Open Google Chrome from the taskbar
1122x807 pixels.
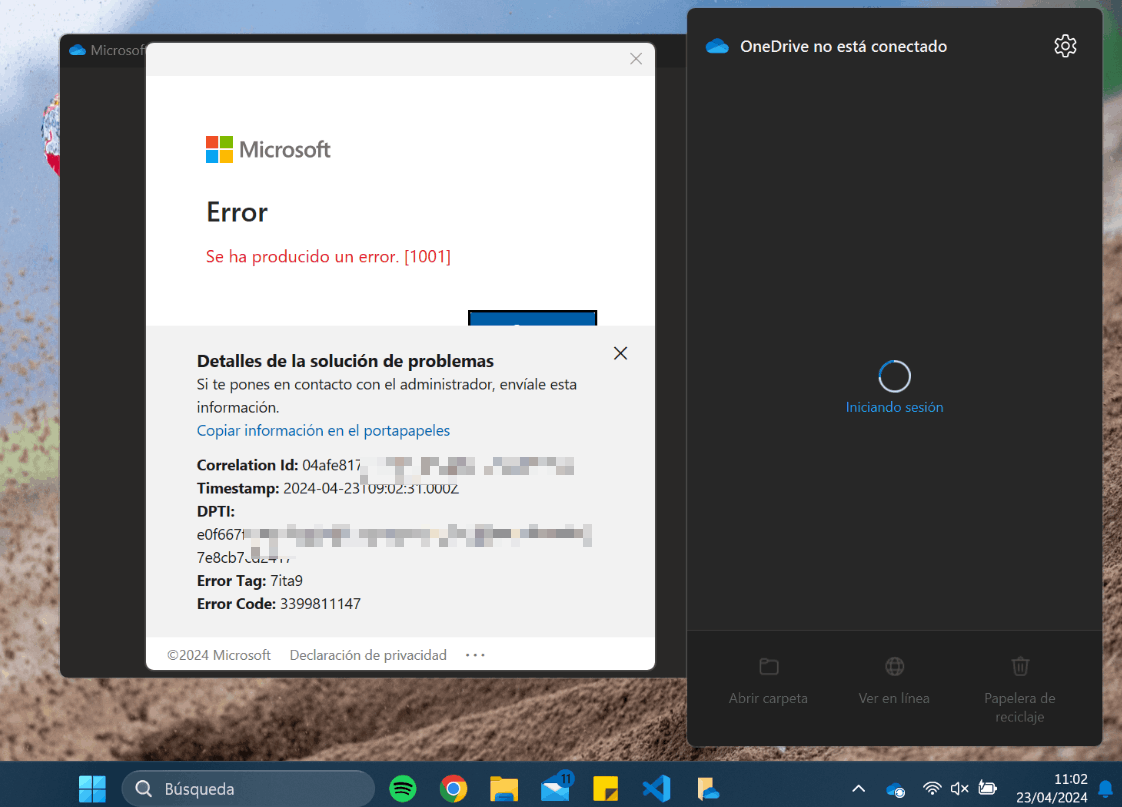454,788
